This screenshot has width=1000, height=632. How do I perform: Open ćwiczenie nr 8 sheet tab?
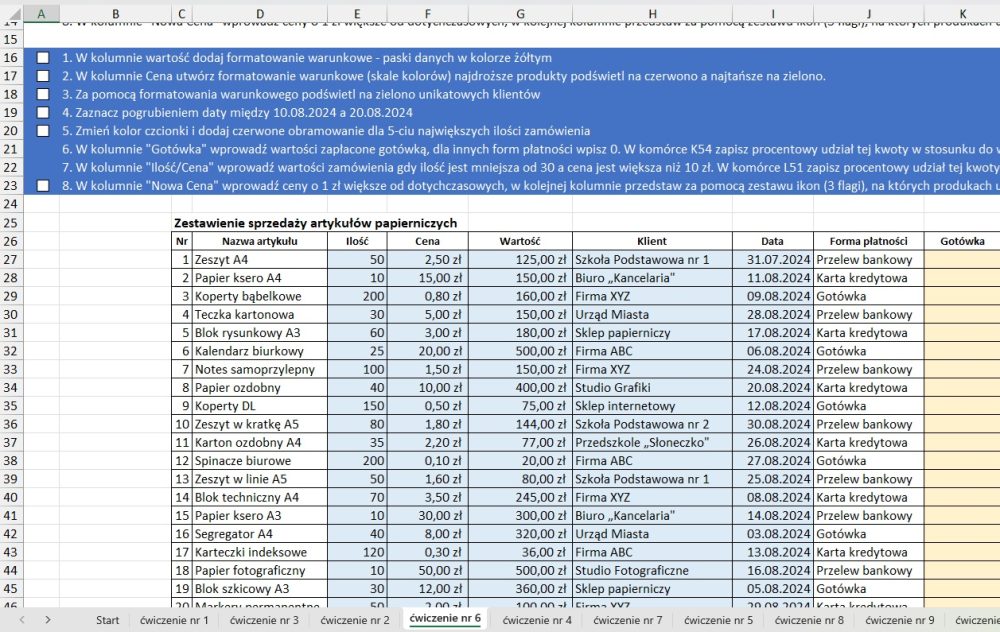[x=809, y=620]
